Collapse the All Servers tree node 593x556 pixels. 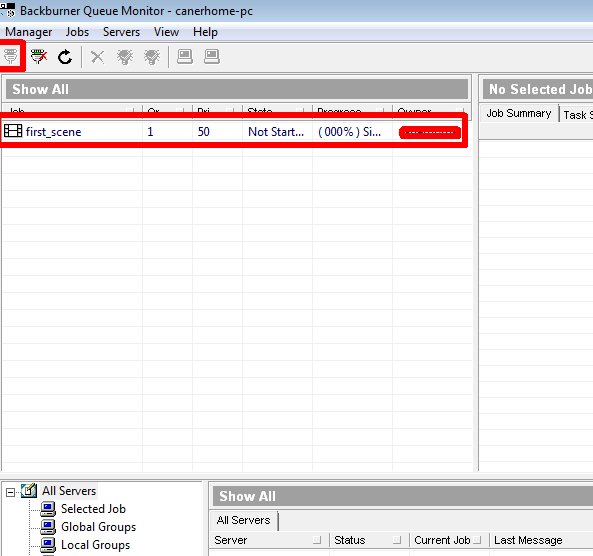click(11, 492)
